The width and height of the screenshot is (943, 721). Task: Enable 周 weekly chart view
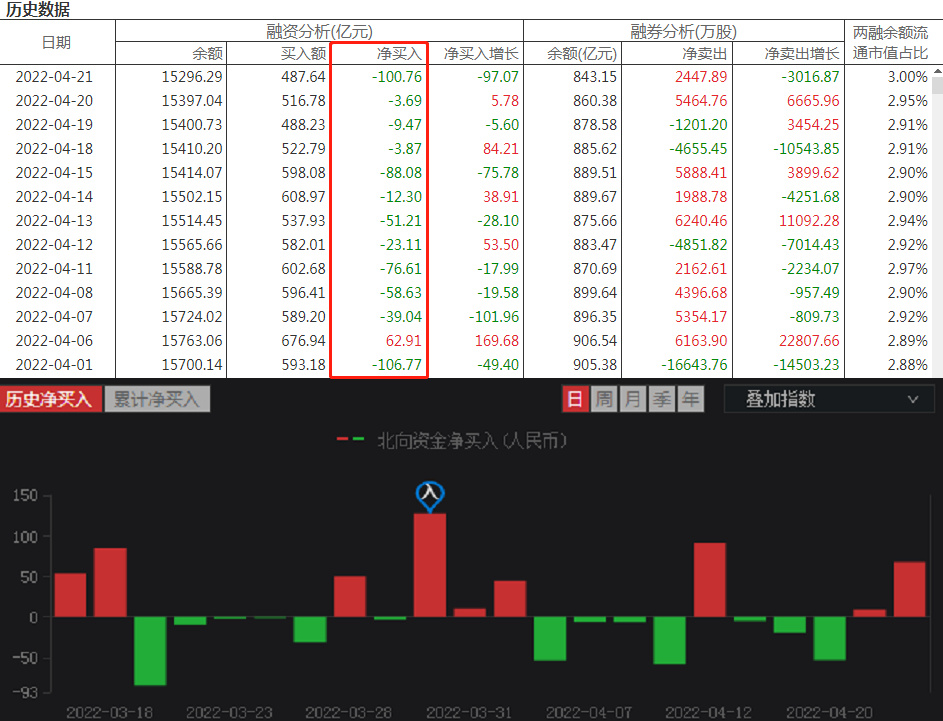[x=605, y=398]
